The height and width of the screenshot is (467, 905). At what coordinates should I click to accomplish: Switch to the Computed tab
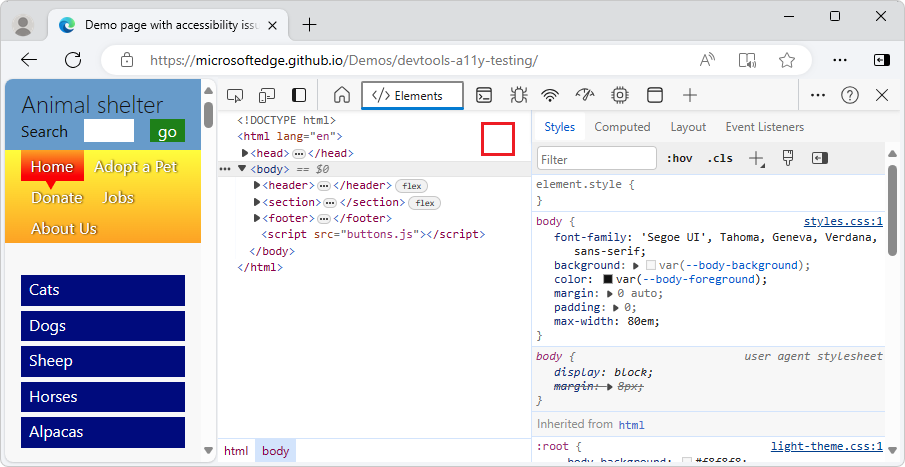[622, 127]
